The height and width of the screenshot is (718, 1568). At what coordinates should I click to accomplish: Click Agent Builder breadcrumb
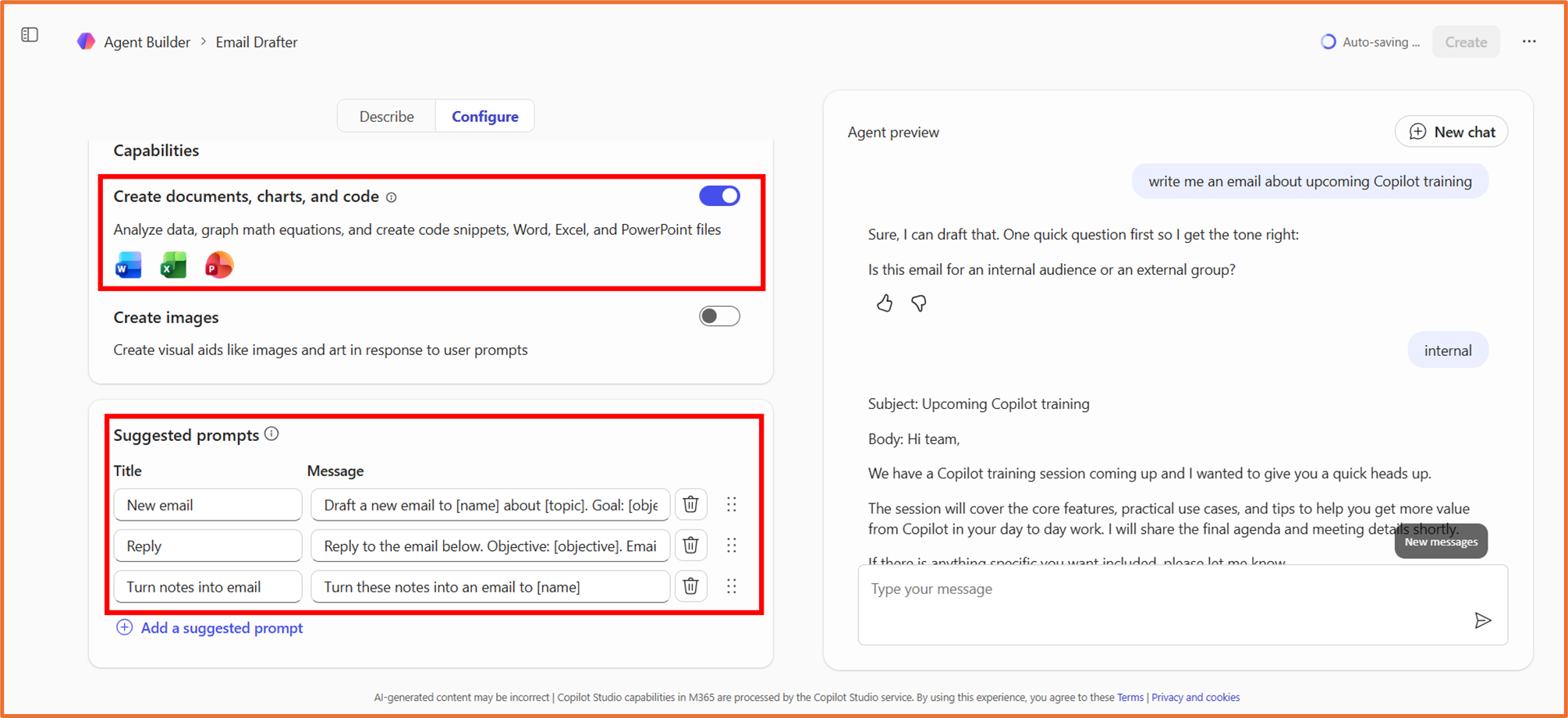click(147, 42)
